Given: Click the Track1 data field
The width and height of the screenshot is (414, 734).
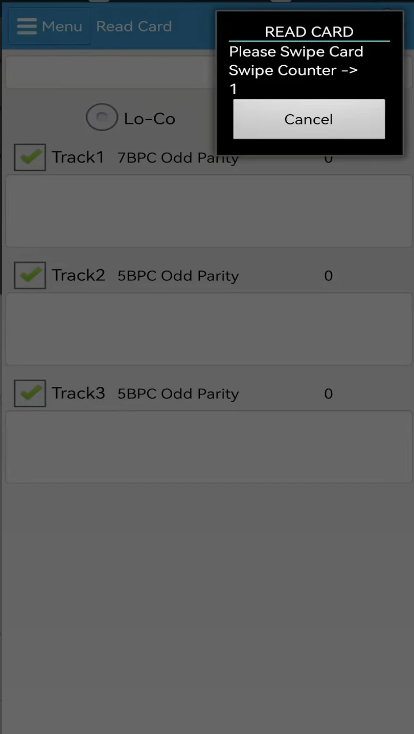Looking at the screenshot, I should coord(209,211).
